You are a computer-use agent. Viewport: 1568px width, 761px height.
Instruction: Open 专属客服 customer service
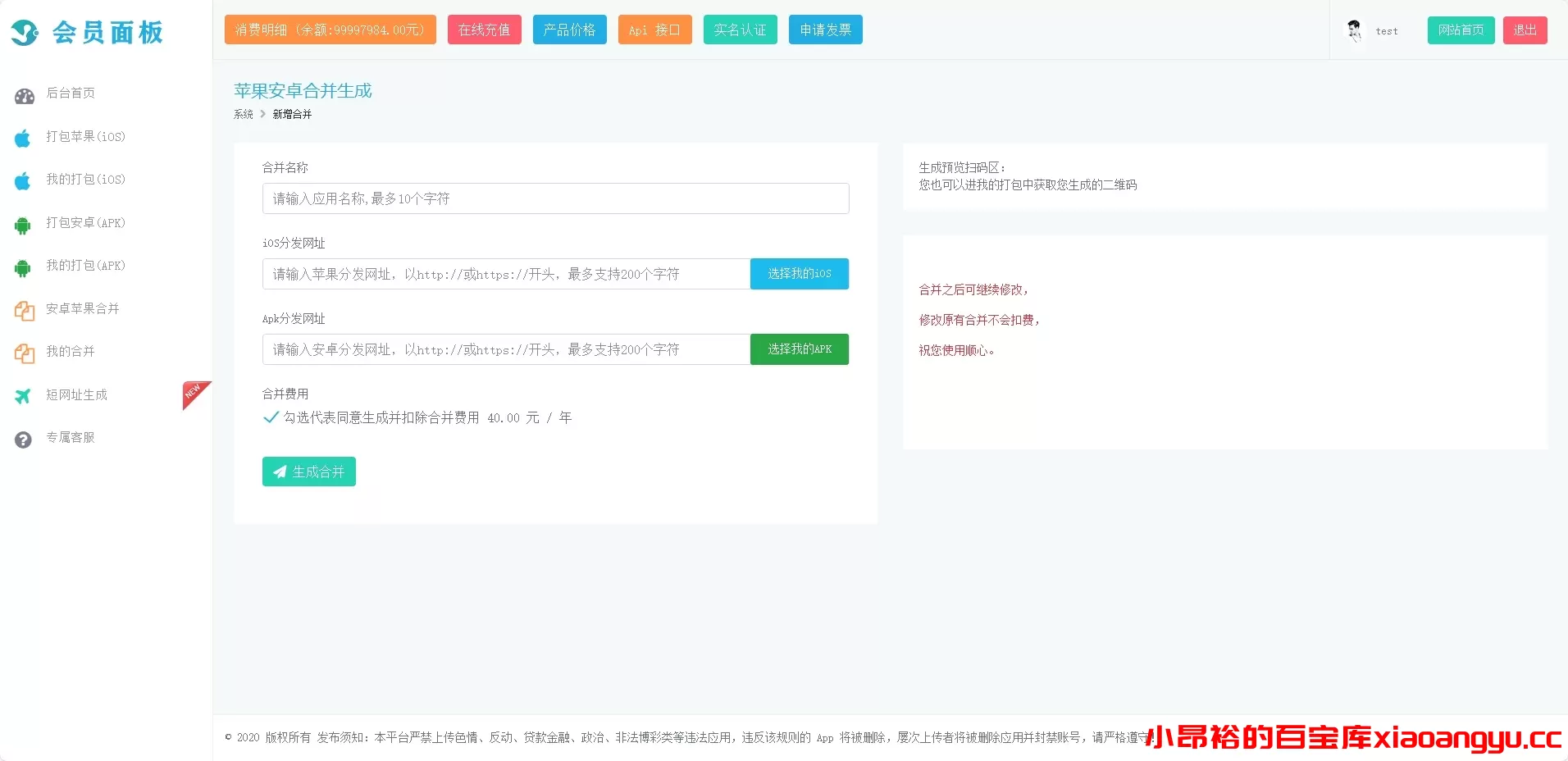coord(72,437)
